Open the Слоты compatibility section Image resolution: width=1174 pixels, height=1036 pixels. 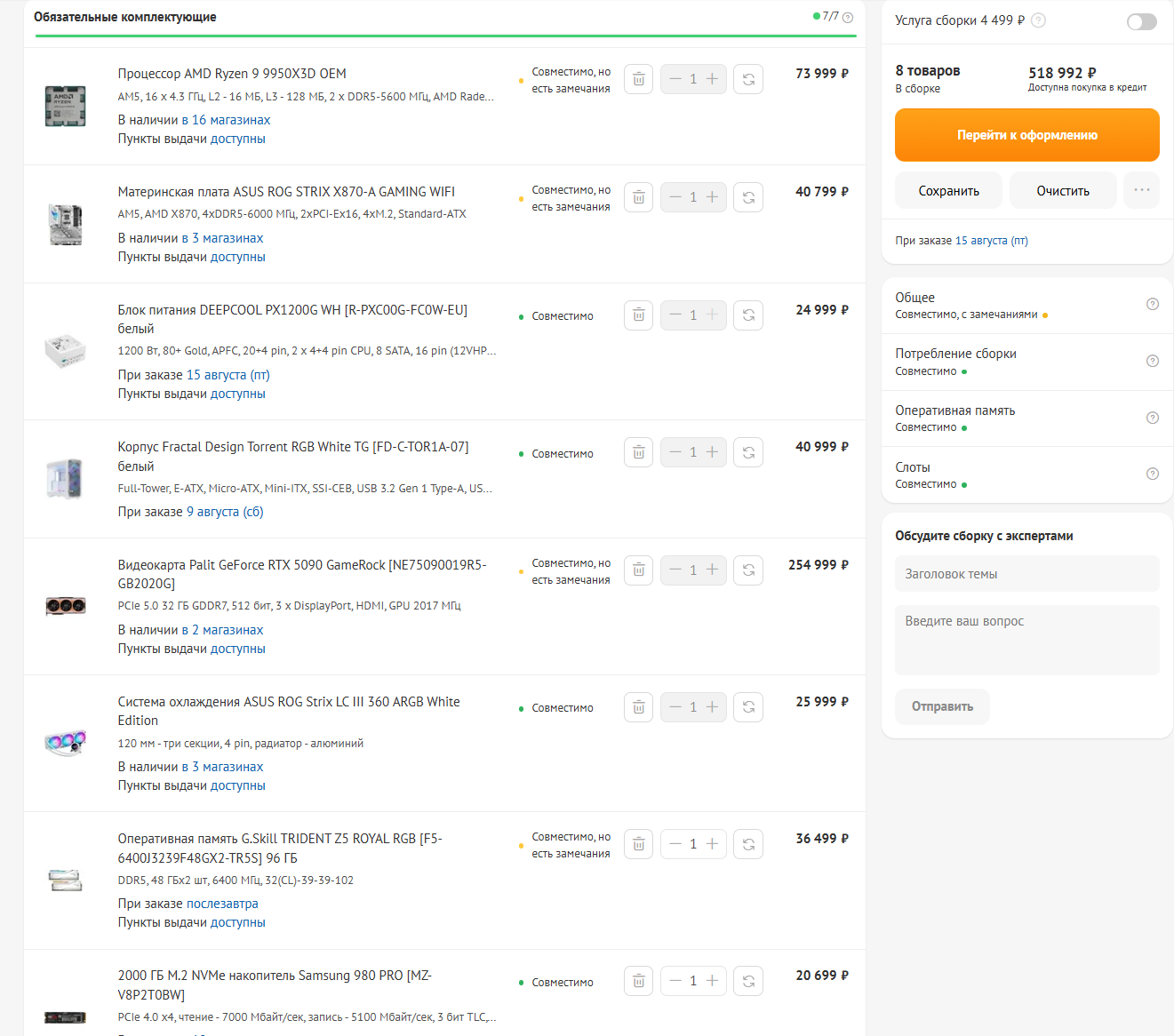pos(1152,474)
